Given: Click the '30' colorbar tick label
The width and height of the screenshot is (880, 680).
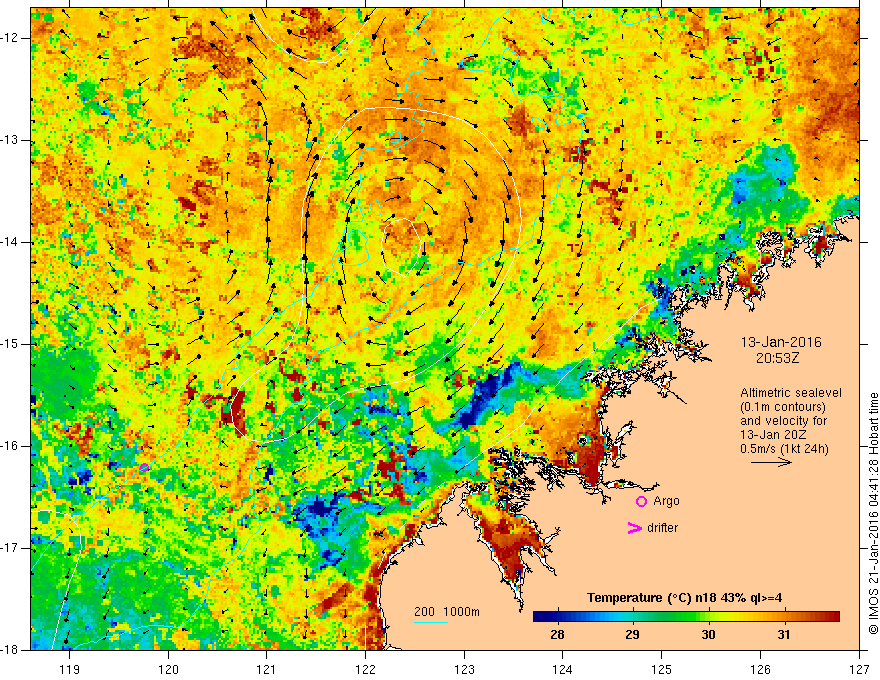Looking at the screenshot, I should click(708, 635).
